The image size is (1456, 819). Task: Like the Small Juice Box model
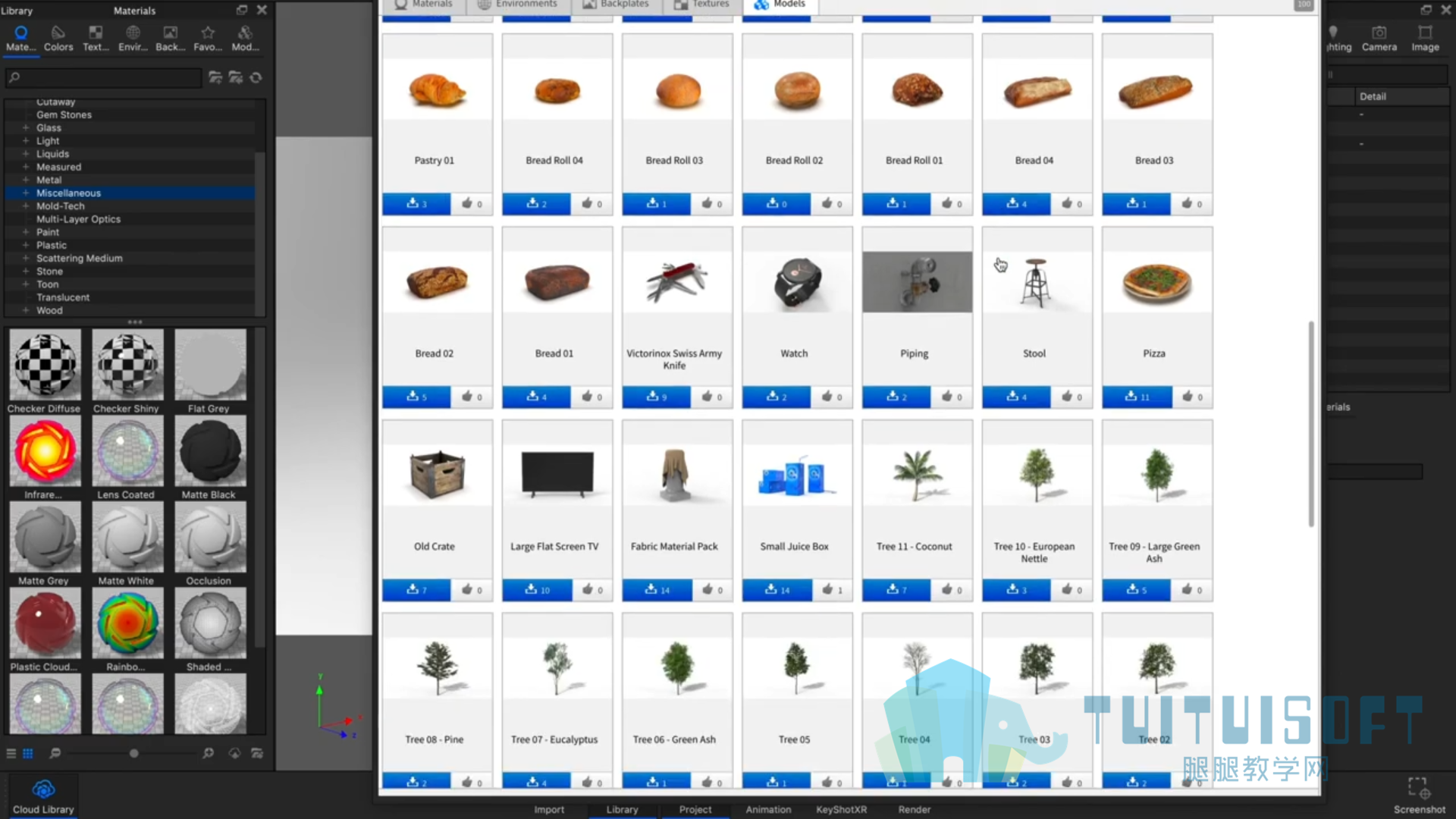click(832, 590)
